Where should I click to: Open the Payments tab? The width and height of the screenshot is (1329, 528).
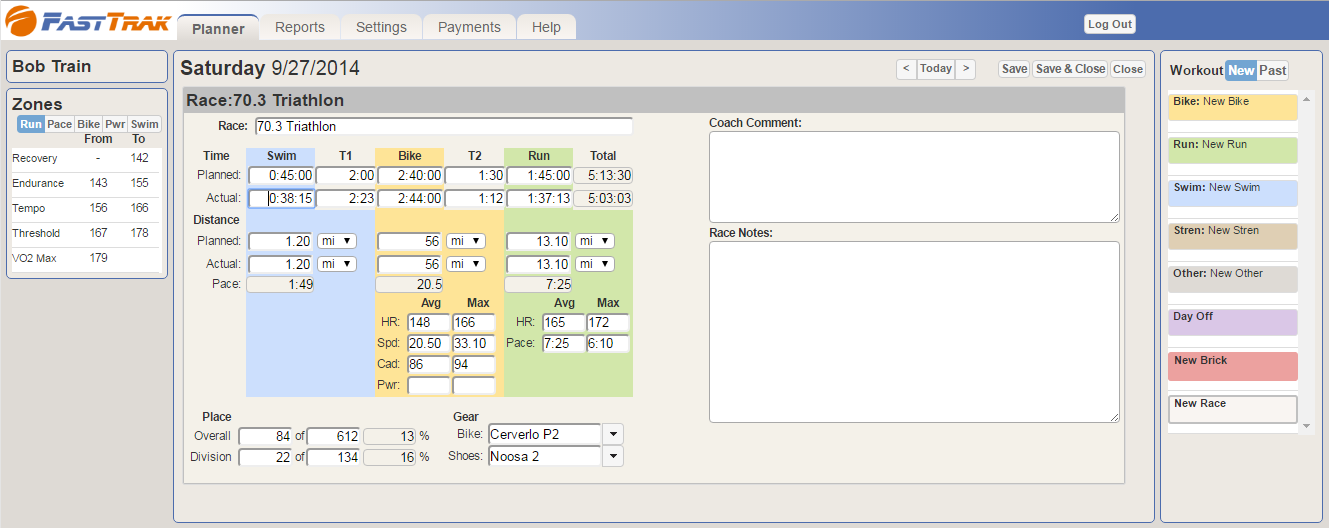(468, 27)
